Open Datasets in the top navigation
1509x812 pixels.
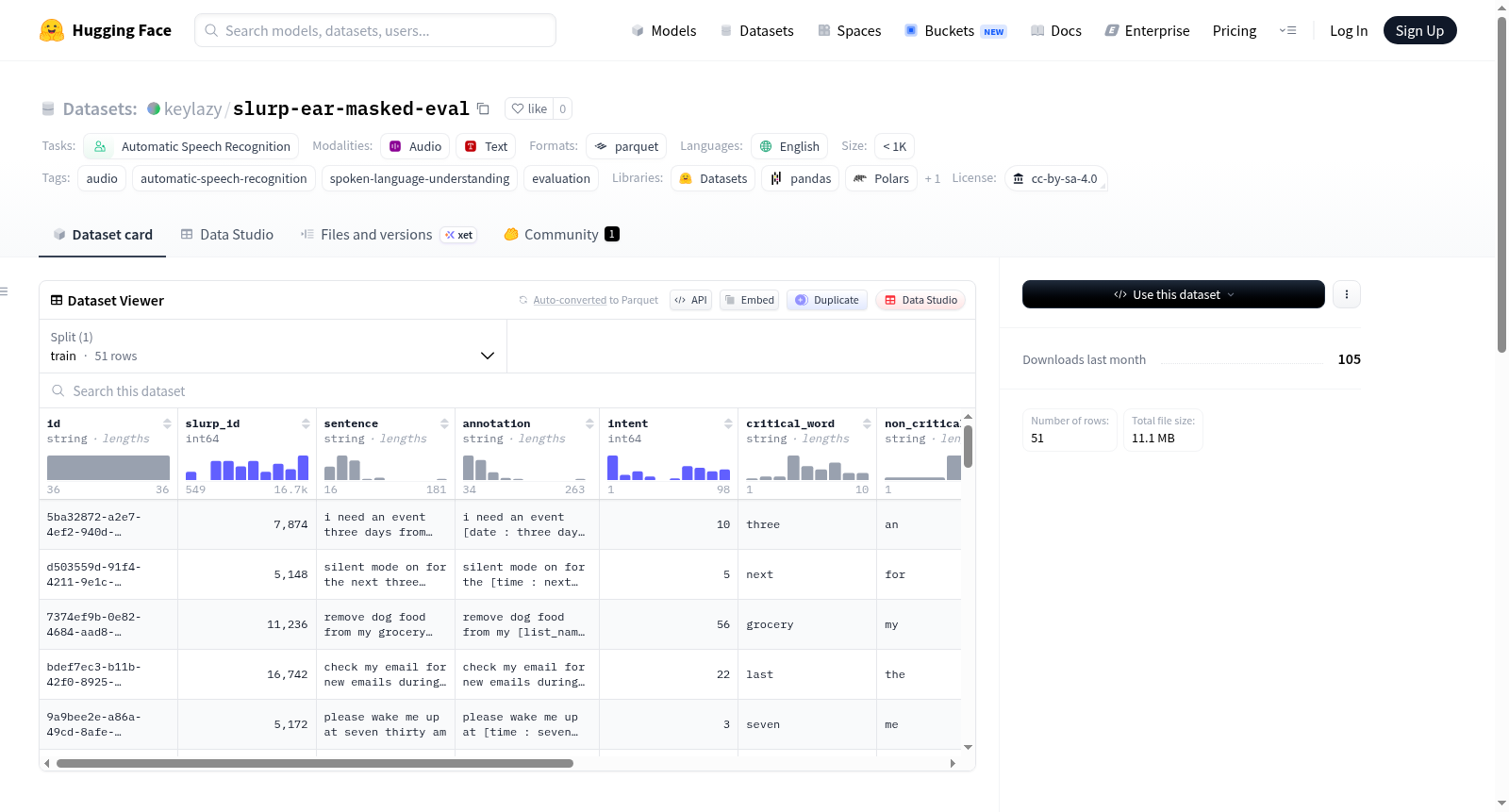click(x=757, y=30)
